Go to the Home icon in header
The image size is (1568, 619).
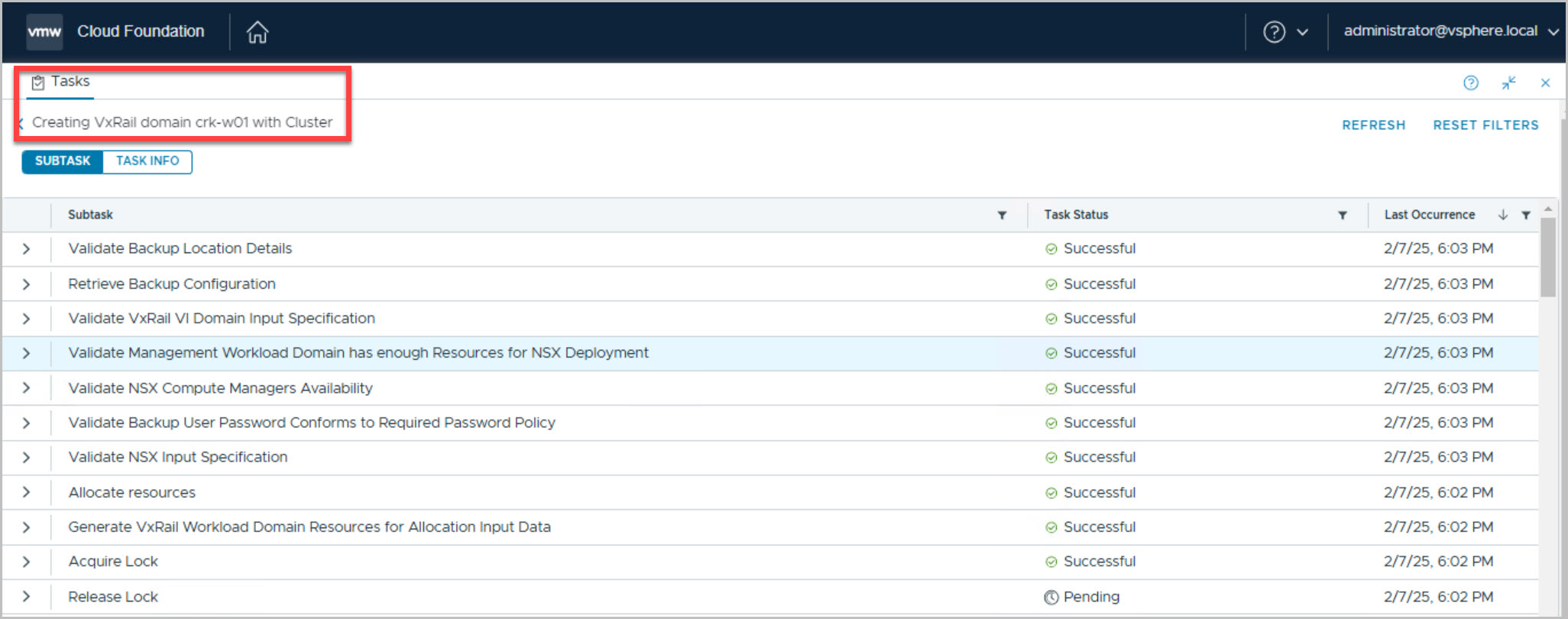(258, 32)
